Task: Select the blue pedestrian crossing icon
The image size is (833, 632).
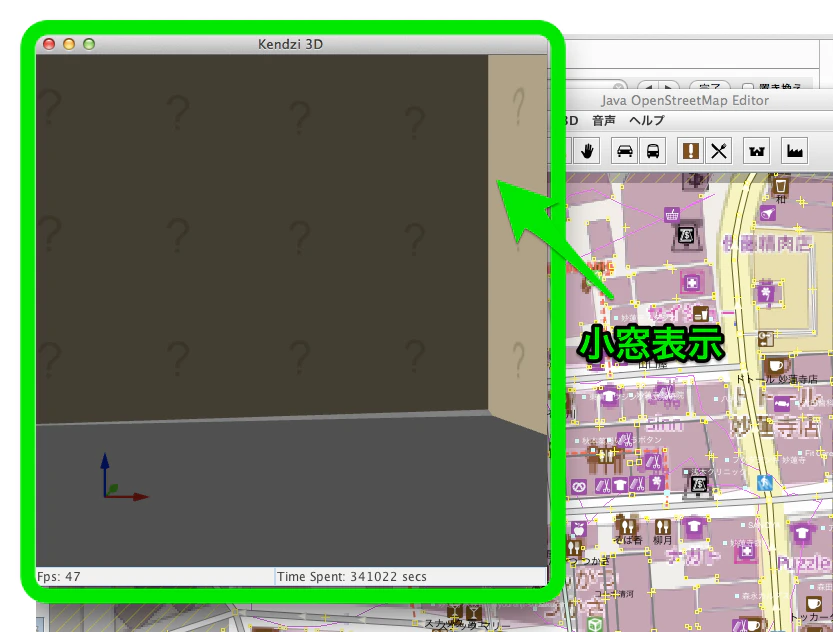Action: click(x=764, y=482)
